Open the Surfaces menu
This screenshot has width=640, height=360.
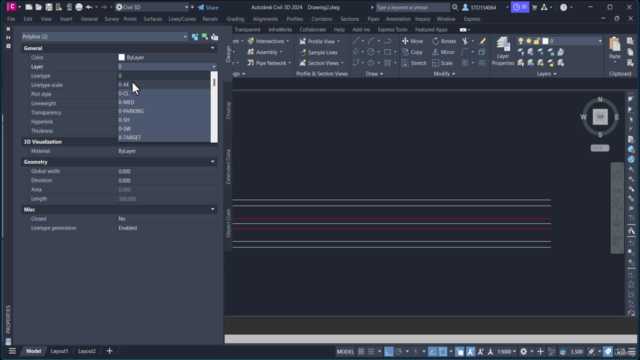152,19
